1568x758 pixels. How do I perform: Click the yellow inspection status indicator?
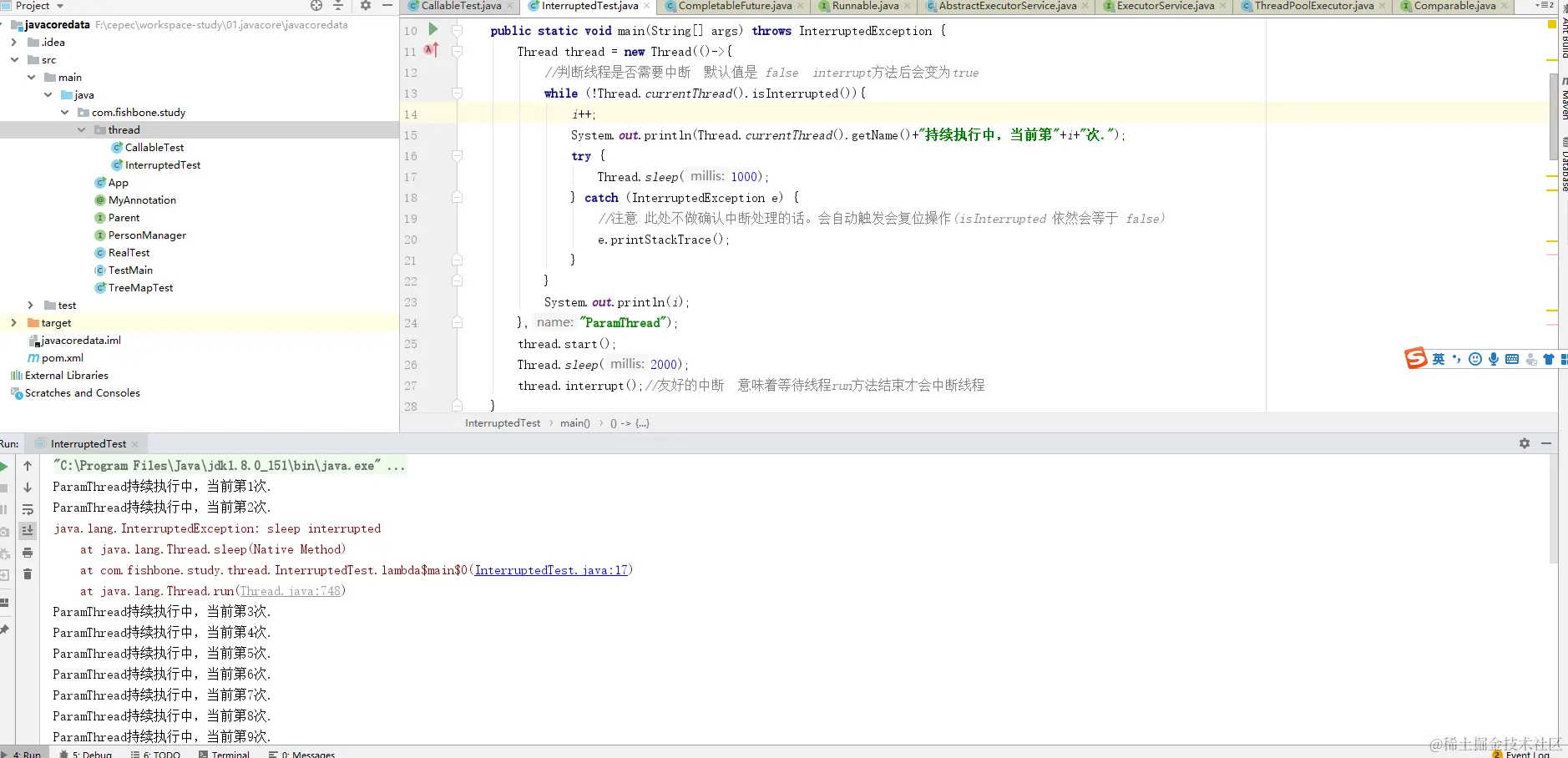pos(1552,24)
